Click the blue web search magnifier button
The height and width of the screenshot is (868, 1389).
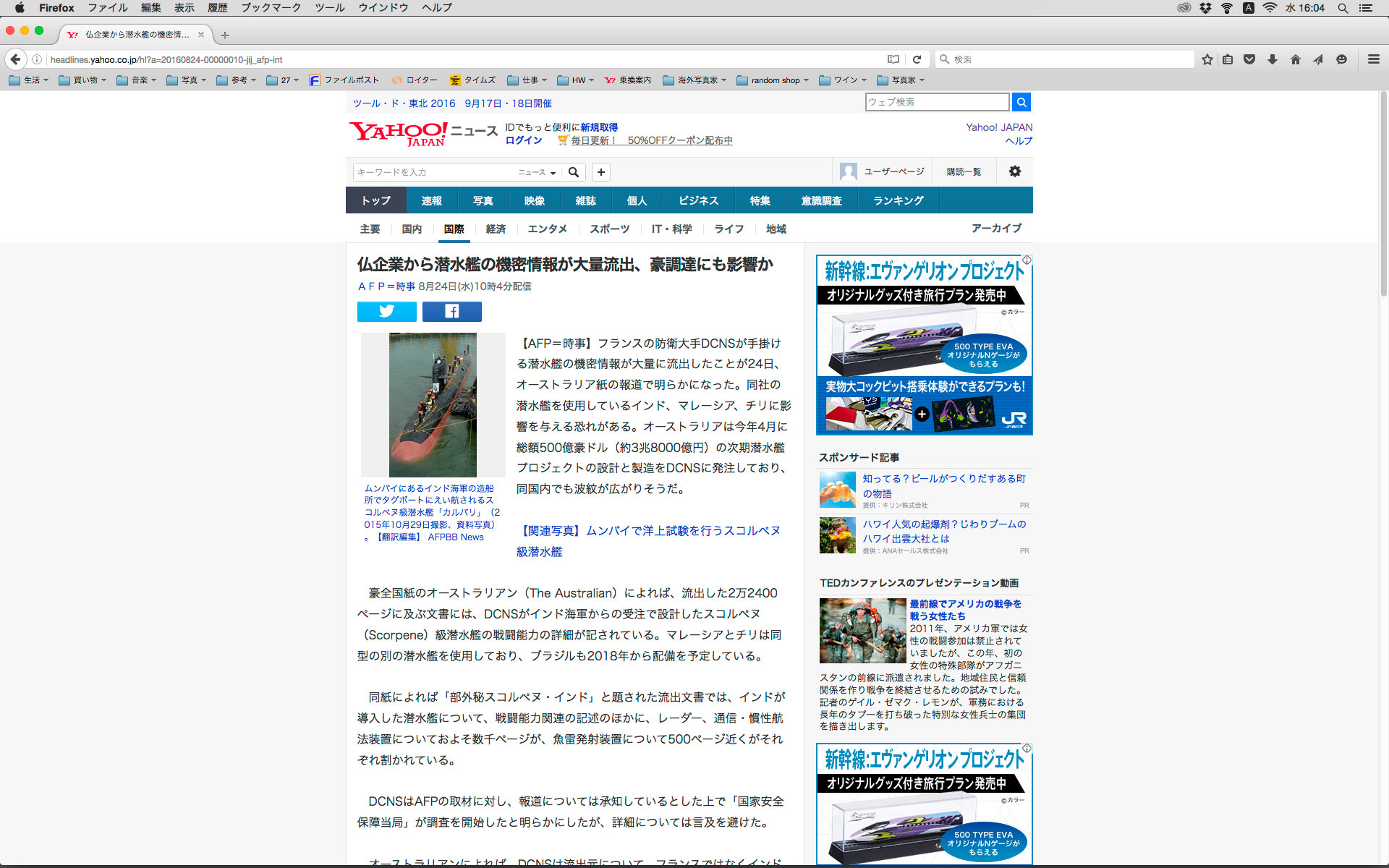(1021, 102)
